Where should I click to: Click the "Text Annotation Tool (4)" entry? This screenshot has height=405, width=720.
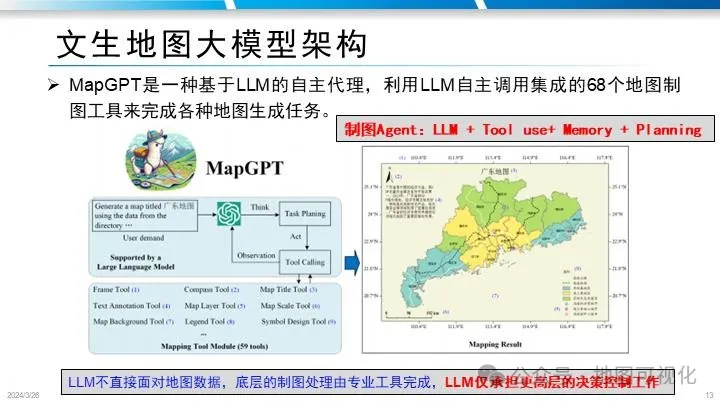click(x=131, y=306)
